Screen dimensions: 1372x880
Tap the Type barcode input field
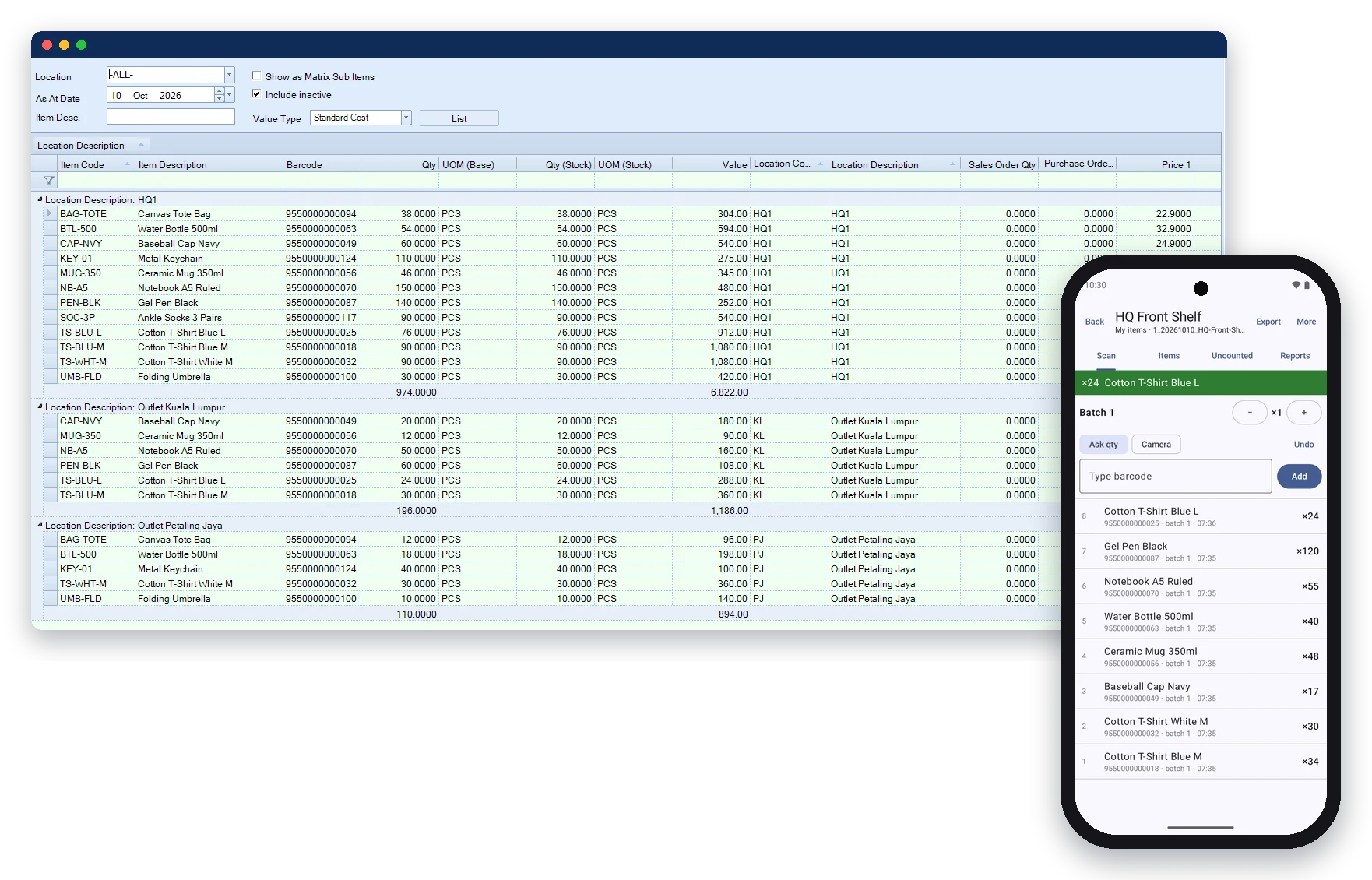[1175, 476]
